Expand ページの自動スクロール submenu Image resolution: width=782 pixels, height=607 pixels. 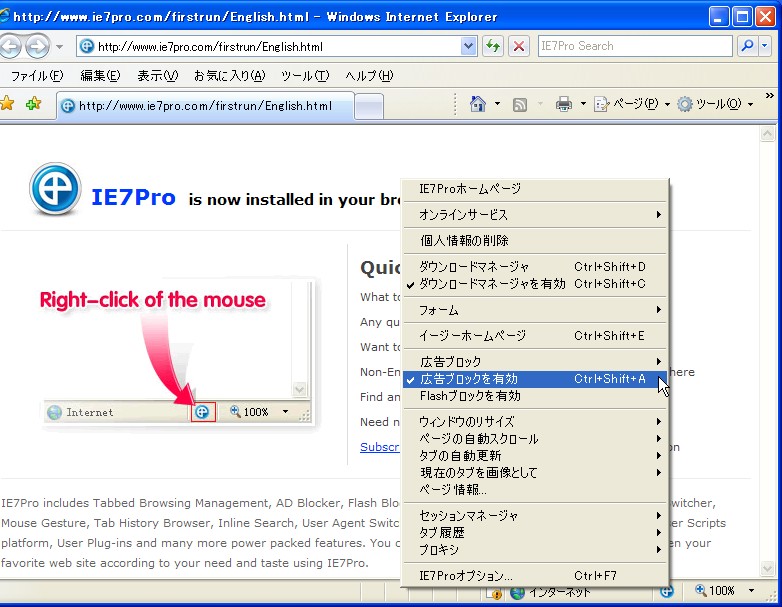[x=535, y=439]
